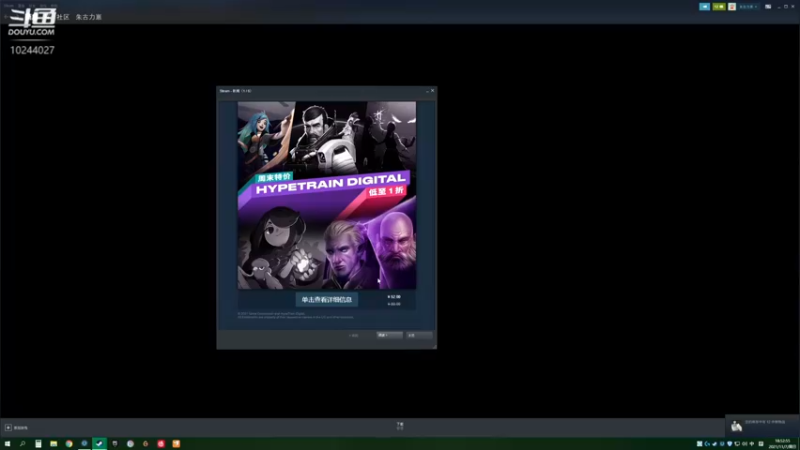The image size is (800, 450).
Task: Open the 朱古力酱 profile menu
Action: [89, 17]
